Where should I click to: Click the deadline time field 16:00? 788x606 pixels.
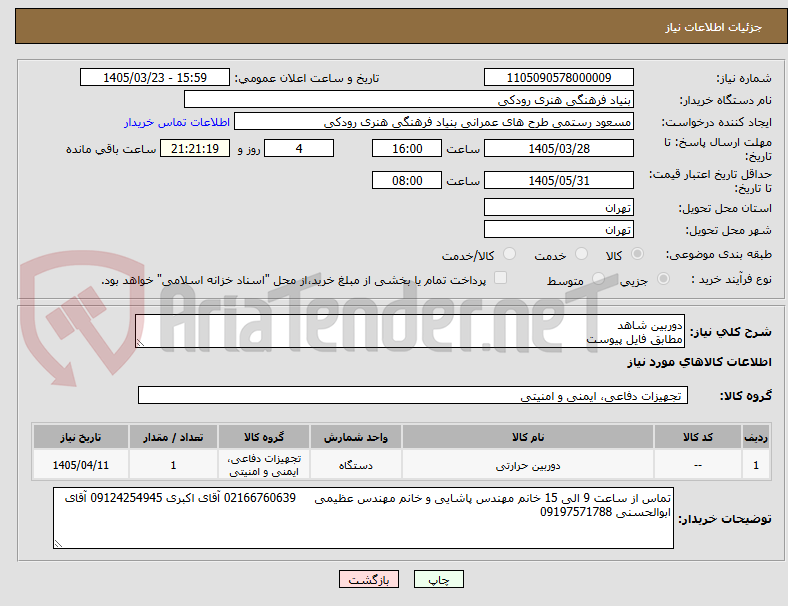(x=407, y=149)
